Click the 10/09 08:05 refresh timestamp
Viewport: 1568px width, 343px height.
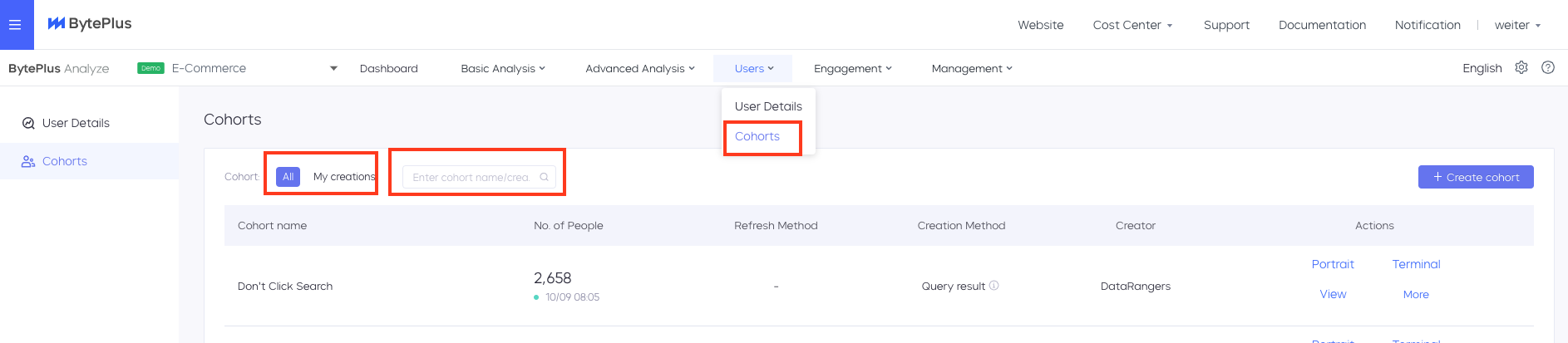[572, 297]
